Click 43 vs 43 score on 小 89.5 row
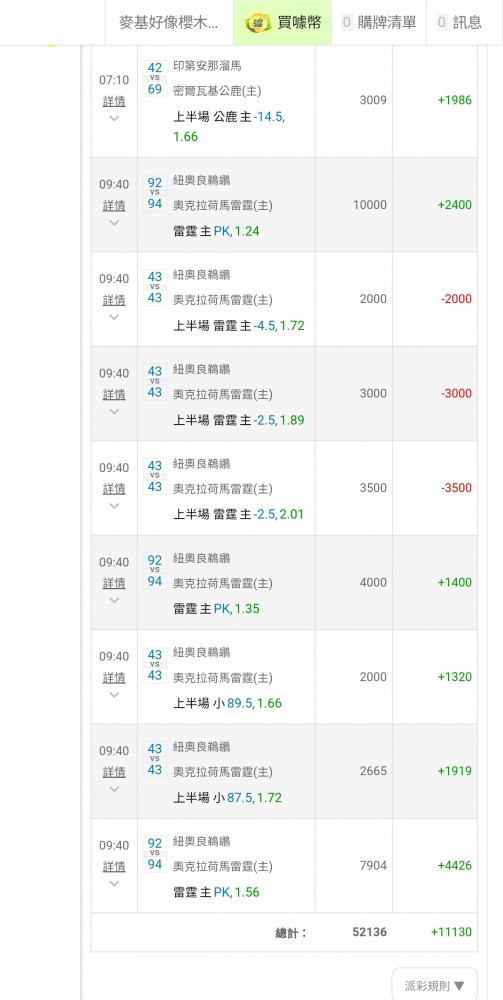 click(155, 665)
